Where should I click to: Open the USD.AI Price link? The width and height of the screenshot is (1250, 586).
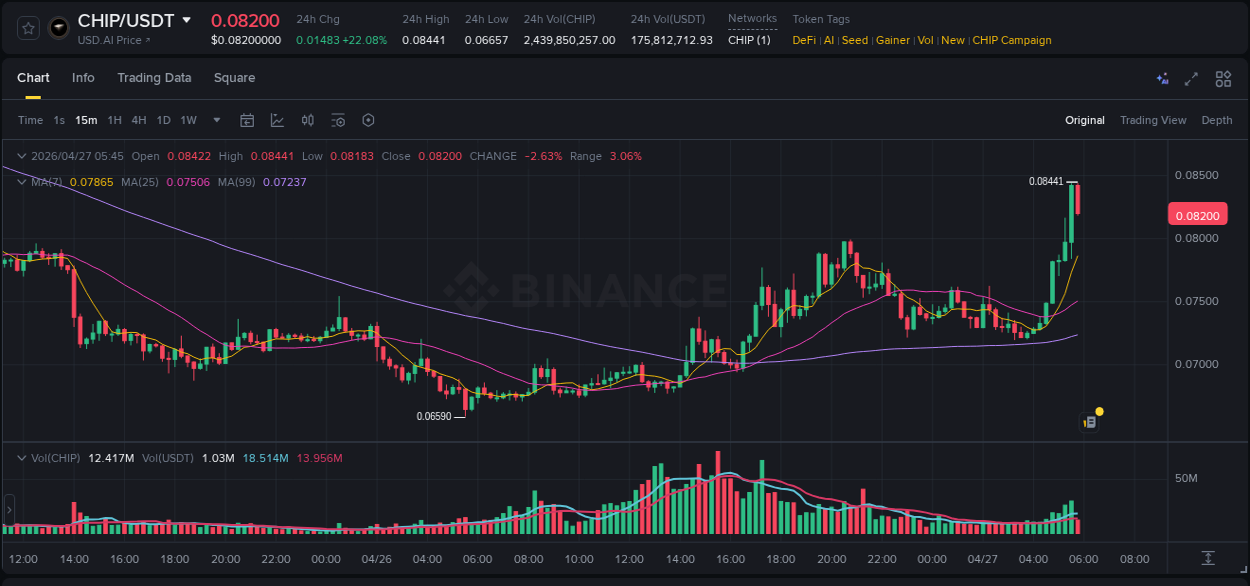click(114, 40)
